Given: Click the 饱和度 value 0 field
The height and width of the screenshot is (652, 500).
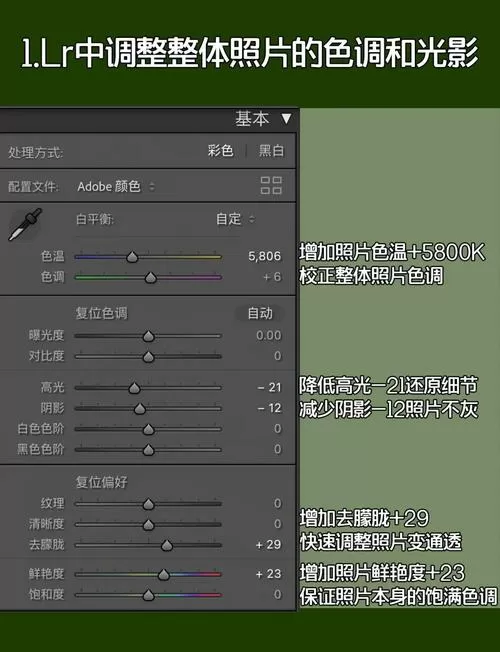Looking at the screenshot, I should (x=277, y=595).
